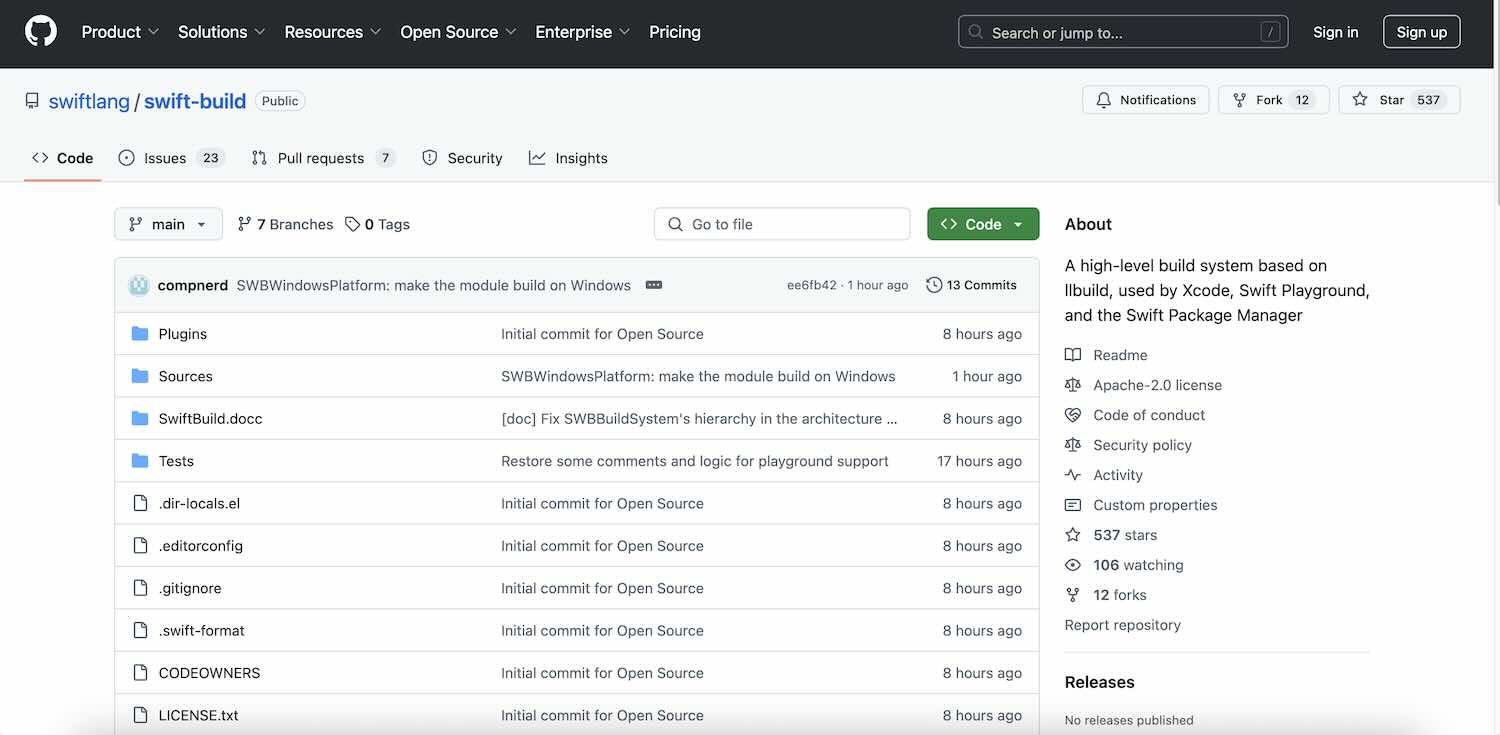
Task: Open the Insights tab
Action: click(568, 157)
